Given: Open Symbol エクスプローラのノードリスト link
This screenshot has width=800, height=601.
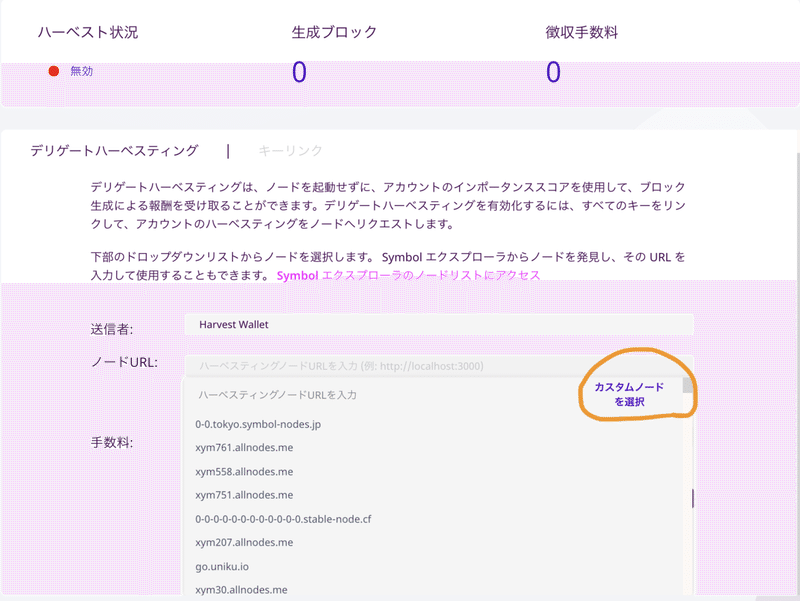Looking at the screenshot, I should pyautogui.click(x=408, y=276).
